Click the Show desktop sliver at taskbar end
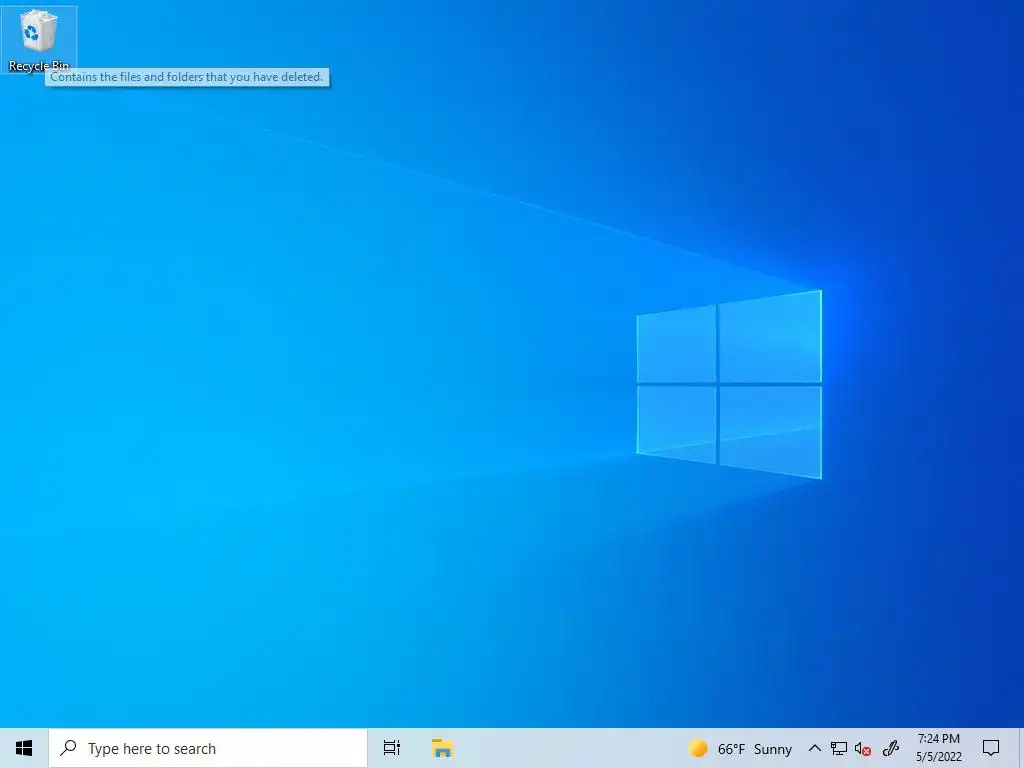 point(1021,748)
